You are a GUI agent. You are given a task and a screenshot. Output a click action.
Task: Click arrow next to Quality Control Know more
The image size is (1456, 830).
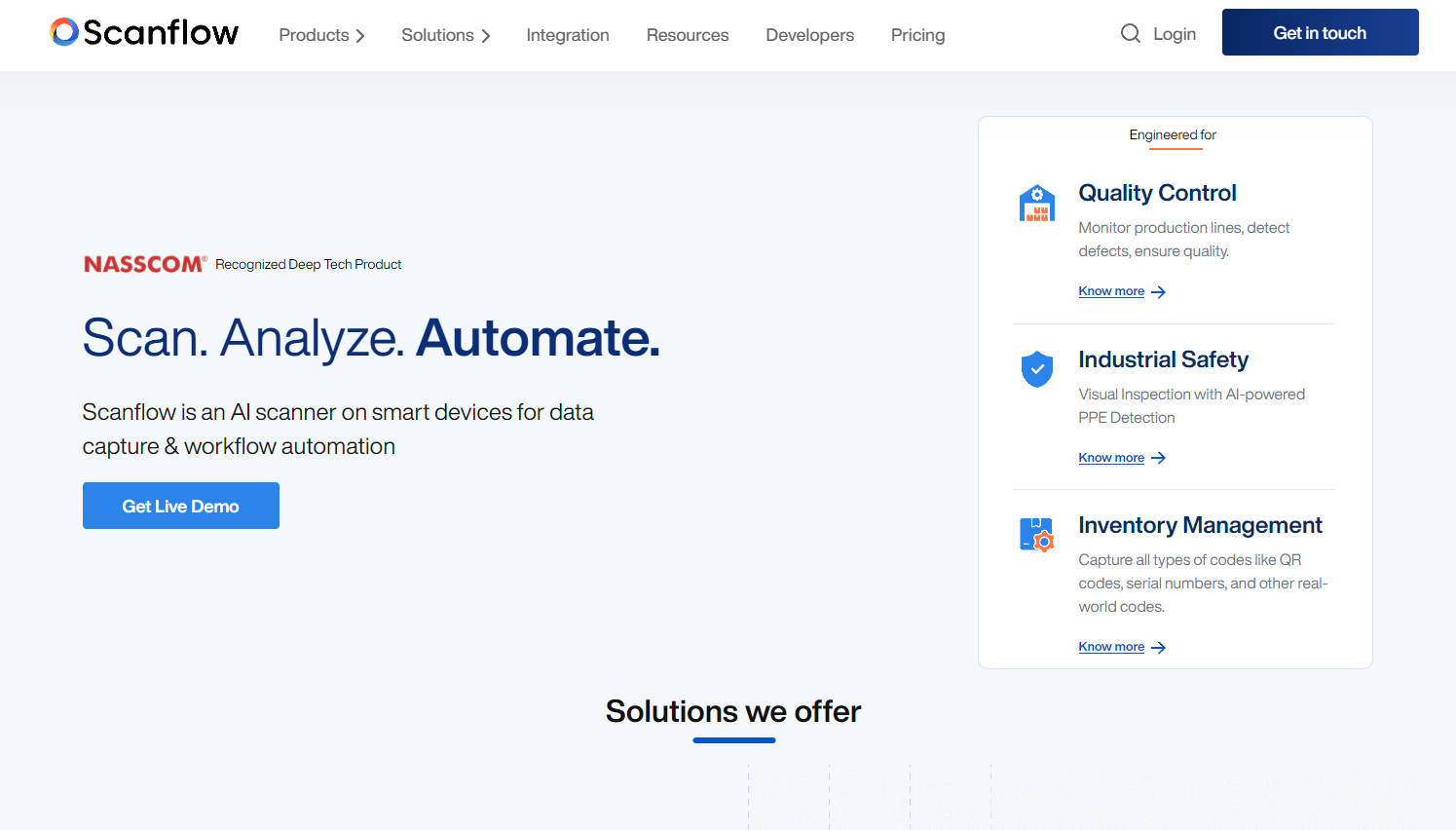(1158, 292)
